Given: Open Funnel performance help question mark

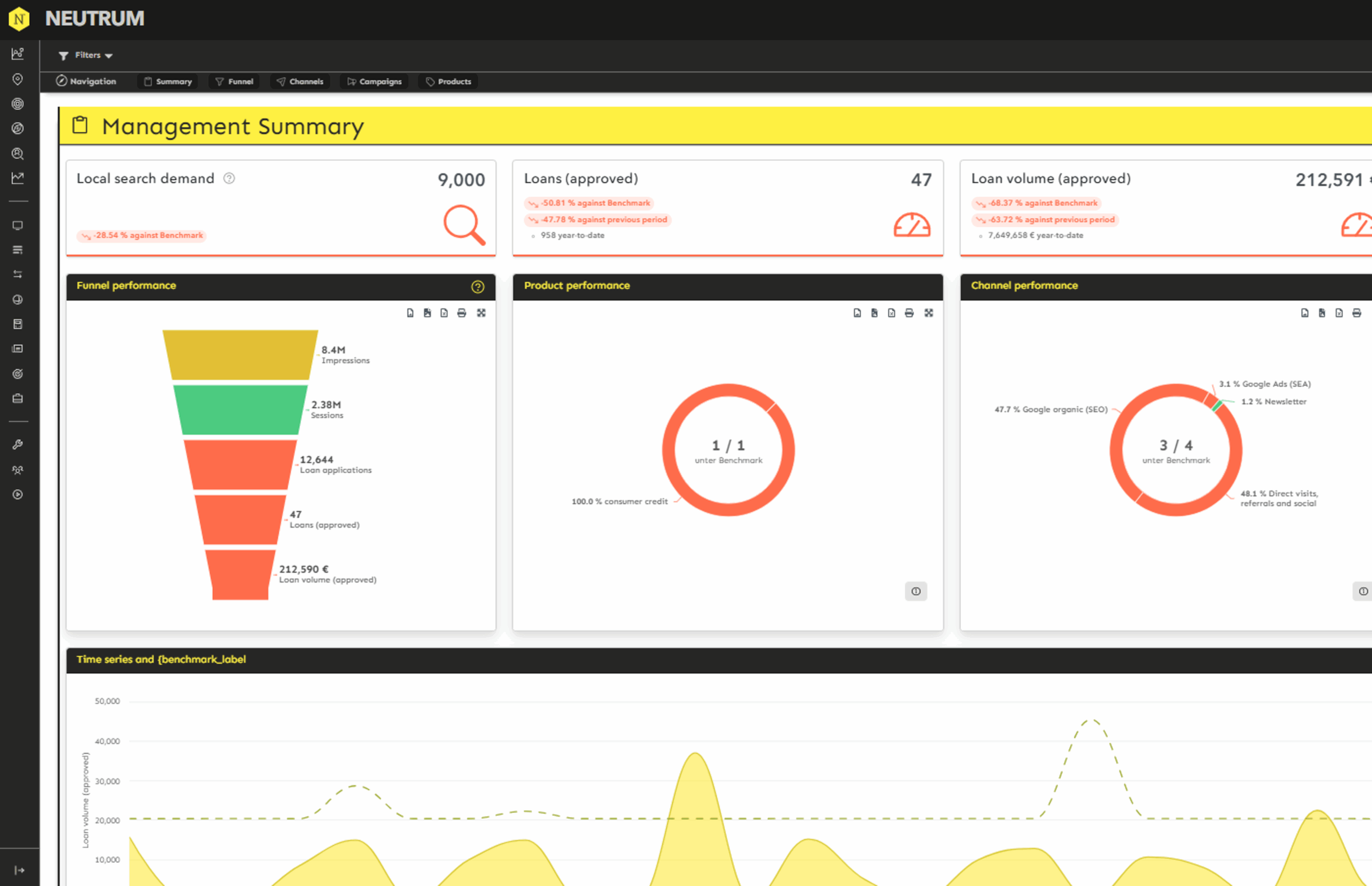Looking at the screenshot, I should point(478,287).
